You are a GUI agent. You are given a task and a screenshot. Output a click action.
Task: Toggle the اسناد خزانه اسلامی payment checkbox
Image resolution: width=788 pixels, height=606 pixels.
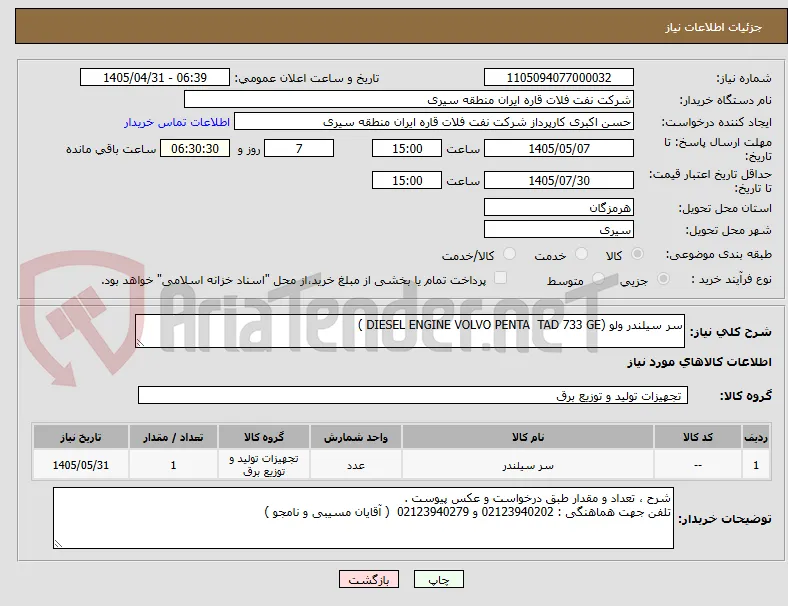point(501,278)
